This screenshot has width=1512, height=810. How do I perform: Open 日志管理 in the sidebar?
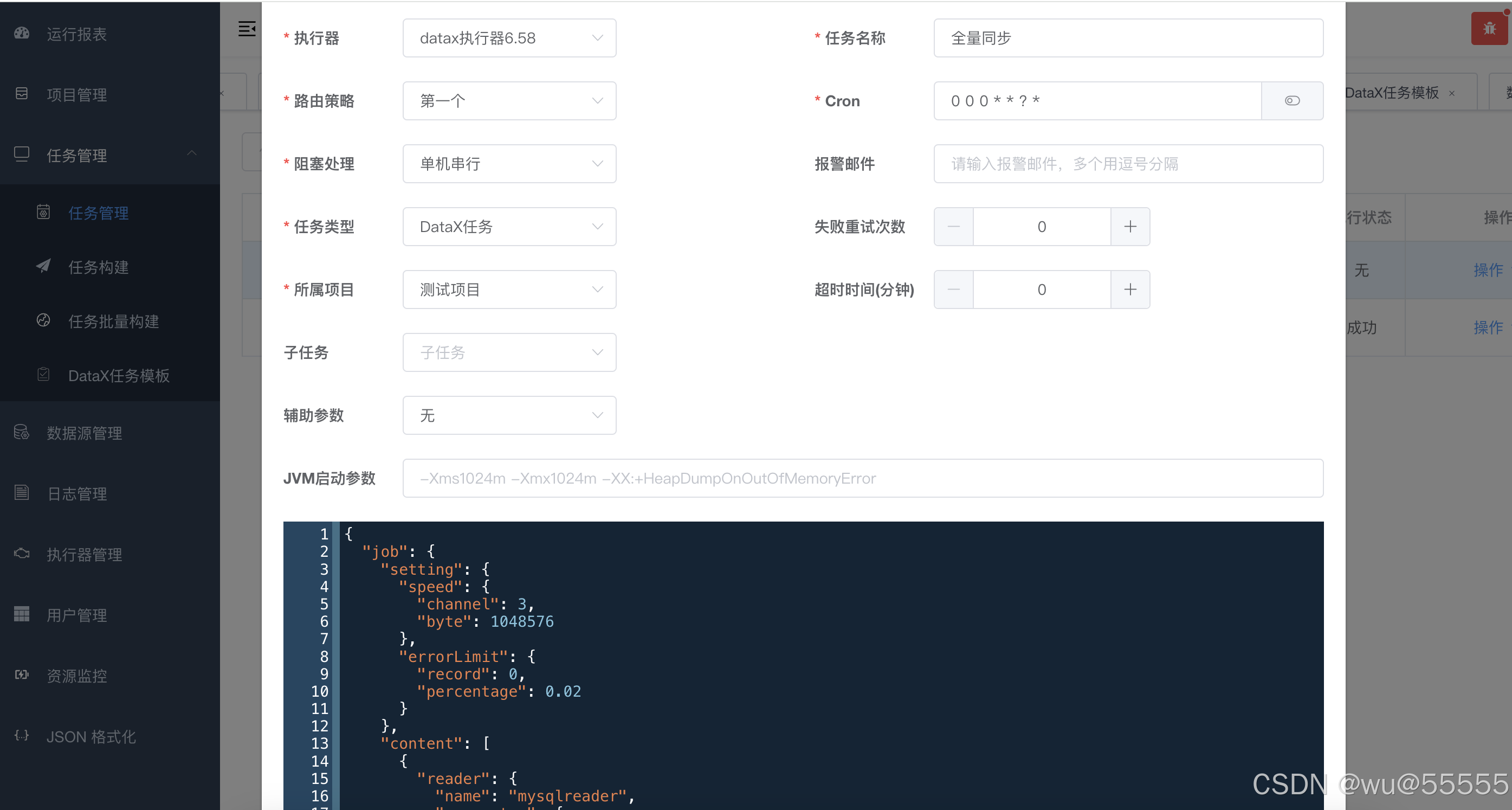(77, 493)
